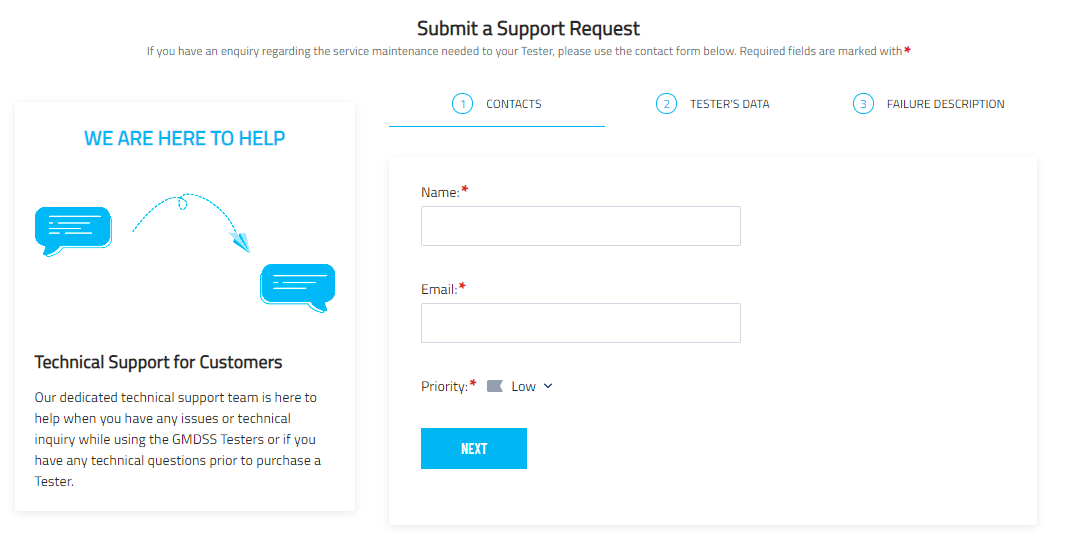Click the step 2 circle icon
1083x545 pixels.
666,104
